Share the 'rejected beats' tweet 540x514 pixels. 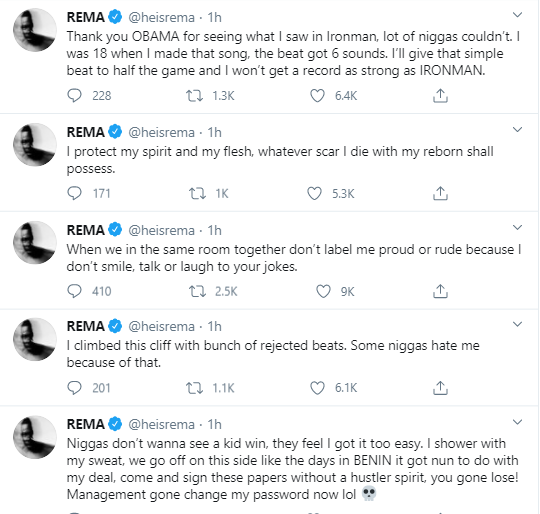click(x=440, y=388)
